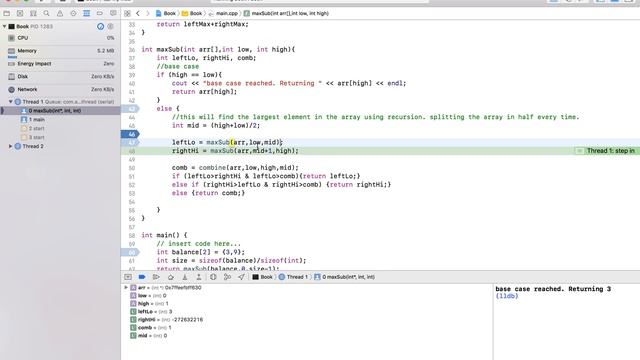Open the Test navigator
The height and width of the screenshot is (360, 640).
[73, 13]
